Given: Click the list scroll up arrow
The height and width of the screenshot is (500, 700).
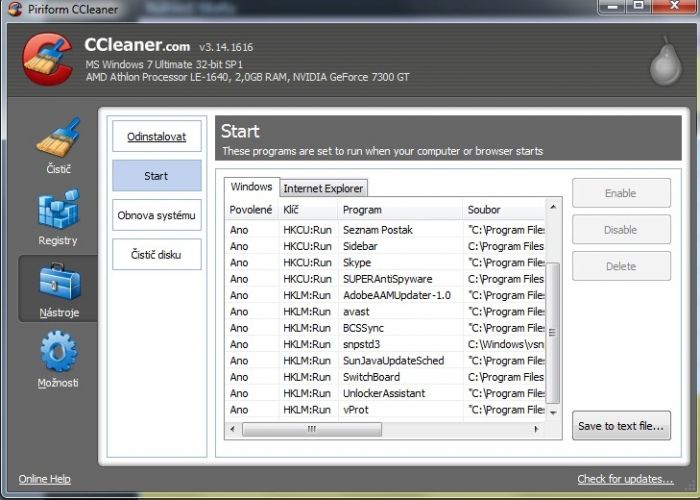Looking at the screenshot, I should [x=553, y=206].
